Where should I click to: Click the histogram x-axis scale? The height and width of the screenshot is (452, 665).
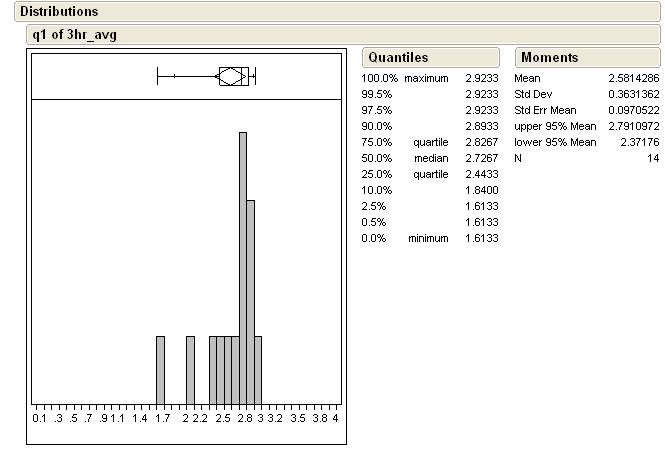[x=186, y=419]
